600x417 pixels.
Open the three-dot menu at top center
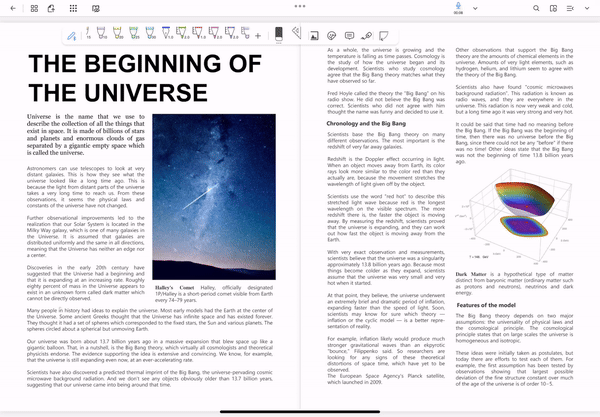(300, 6)
